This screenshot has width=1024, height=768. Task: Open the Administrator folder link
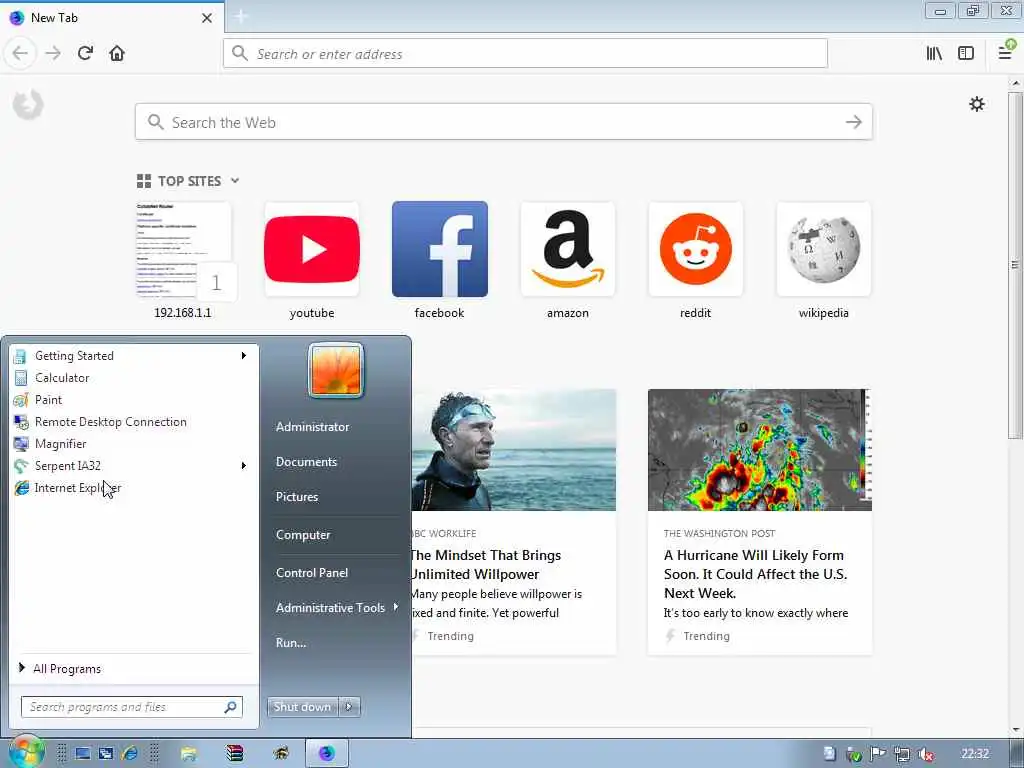point(312,426)
